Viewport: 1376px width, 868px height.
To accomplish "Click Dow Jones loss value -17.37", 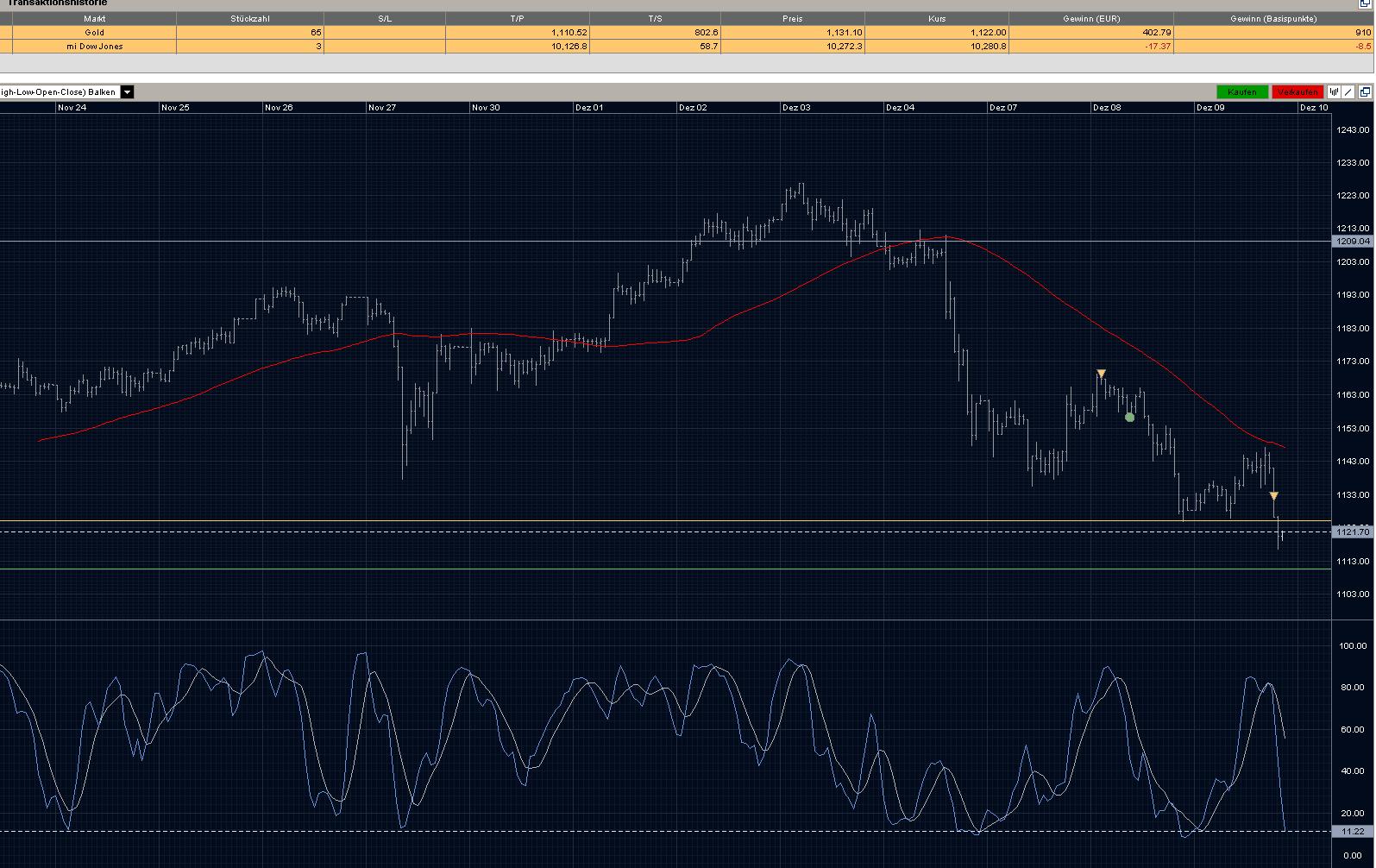I will coord(1158,47).
